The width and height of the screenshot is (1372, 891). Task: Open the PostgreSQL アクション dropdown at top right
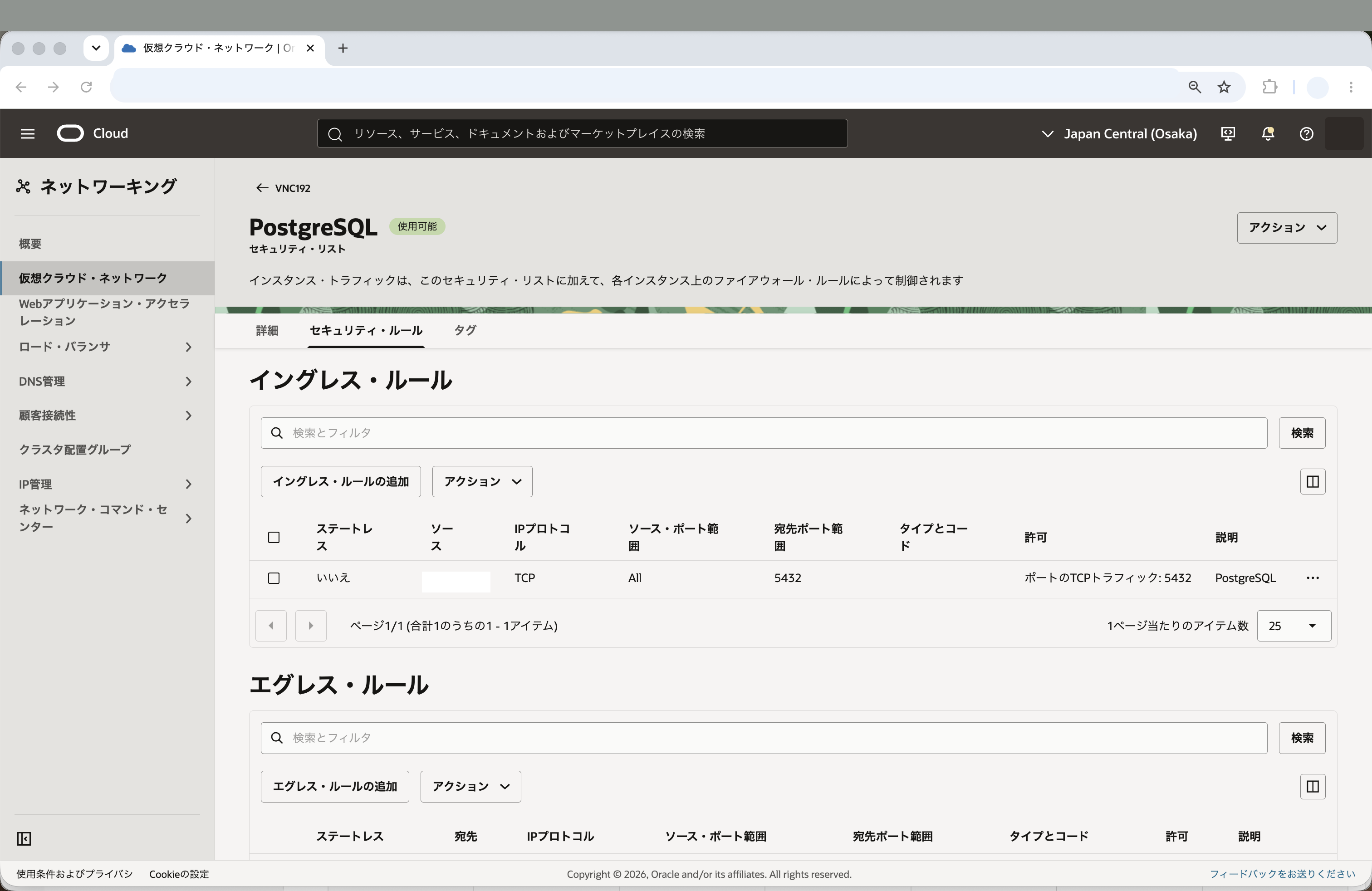point(1287,228)
